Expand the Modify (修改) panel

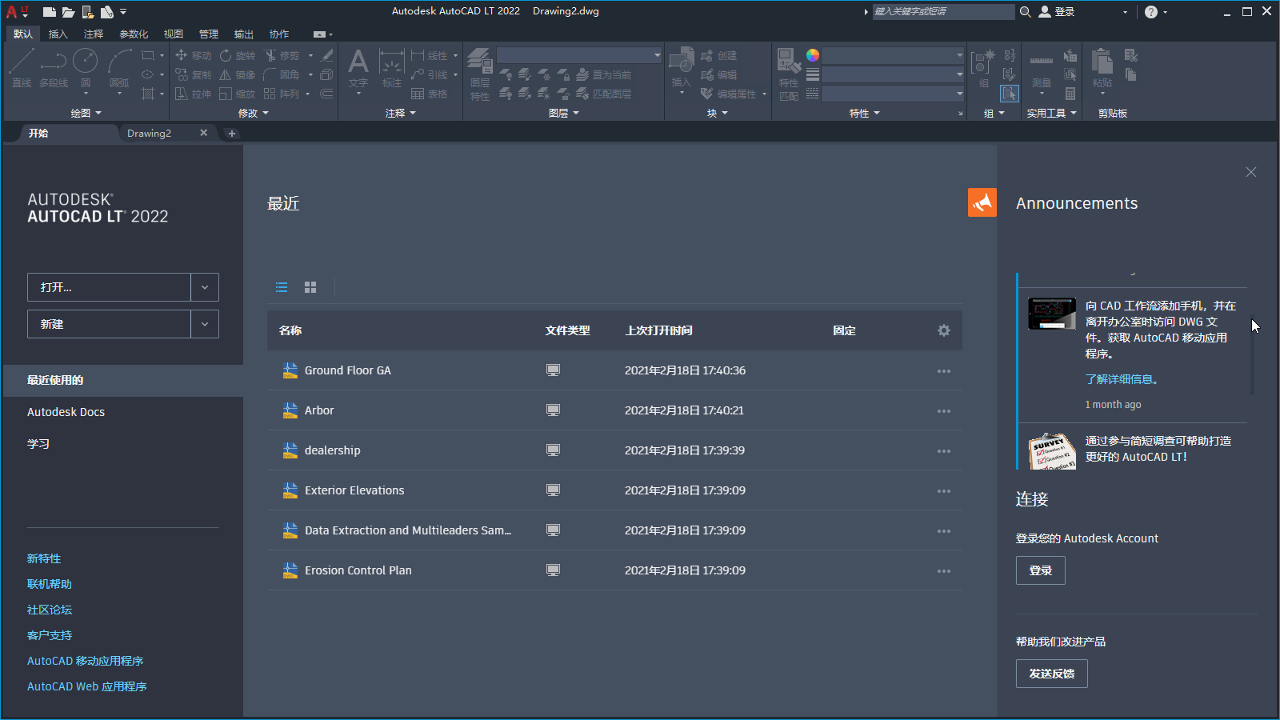[x=254, y=113]
